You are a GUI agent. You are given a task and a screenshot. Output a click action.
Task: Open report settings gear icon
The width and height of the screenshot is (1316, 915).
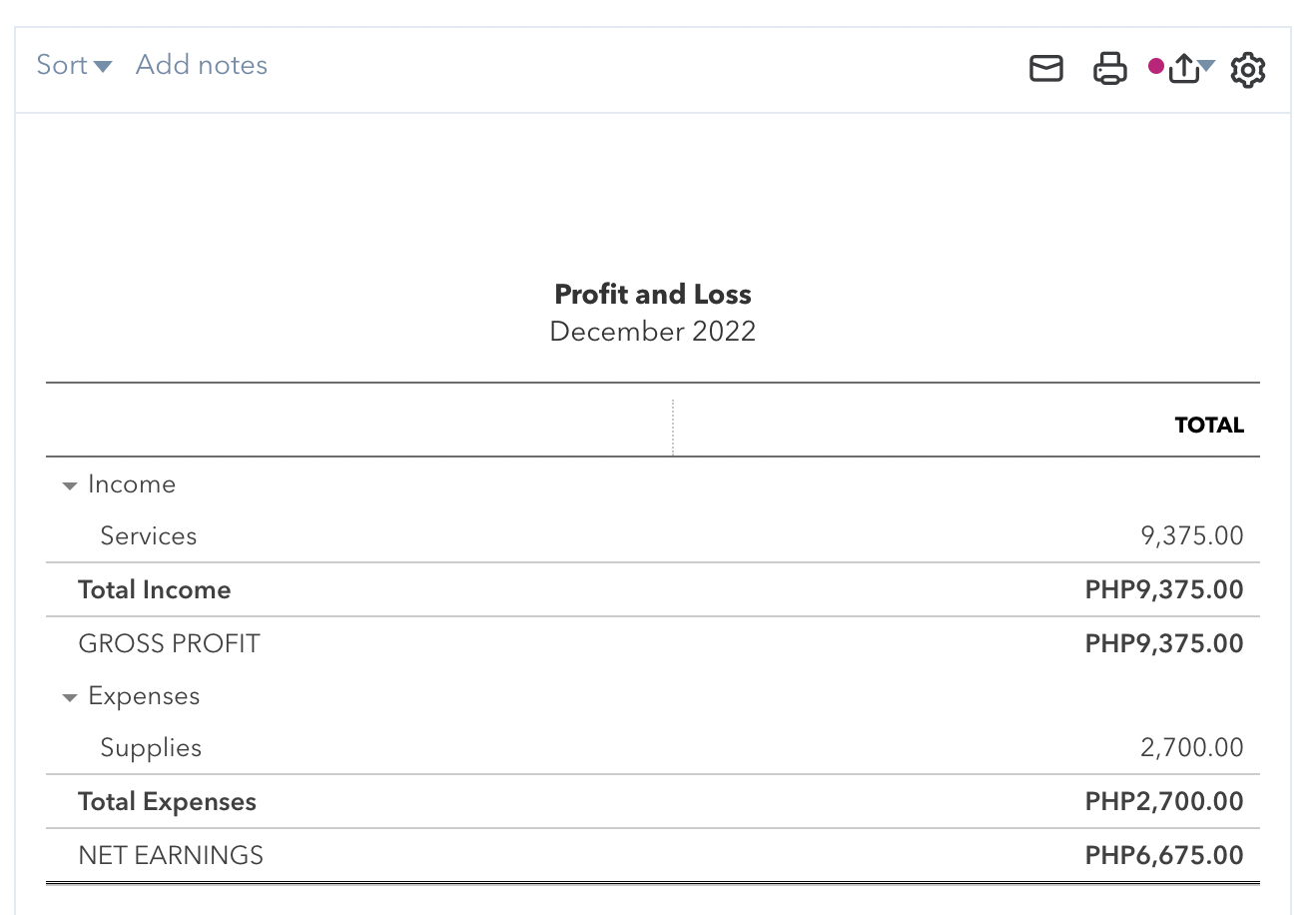point(1248,70)
